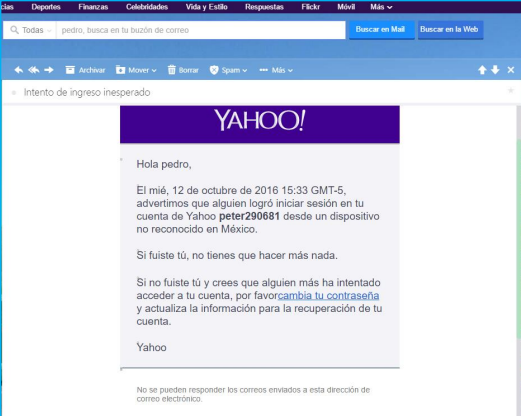521x416 pixels.
Task: Close the open message with X
Action: 511,70
